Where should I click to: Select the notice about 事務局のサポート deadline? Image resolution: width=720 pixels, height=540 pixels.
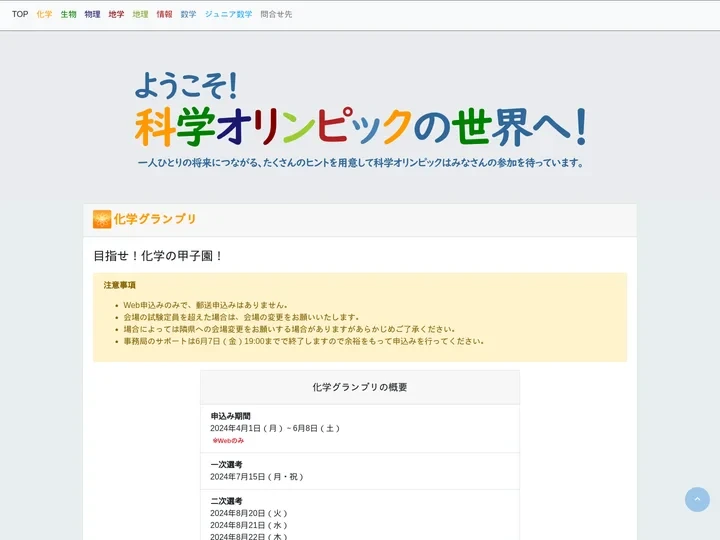click(x=304, y=341)
